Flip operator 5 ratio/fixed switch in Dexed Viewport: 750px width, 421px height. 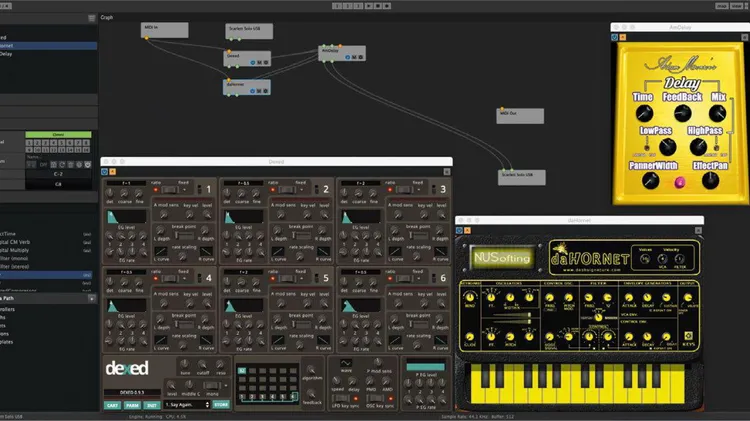(x=287, y=278)
